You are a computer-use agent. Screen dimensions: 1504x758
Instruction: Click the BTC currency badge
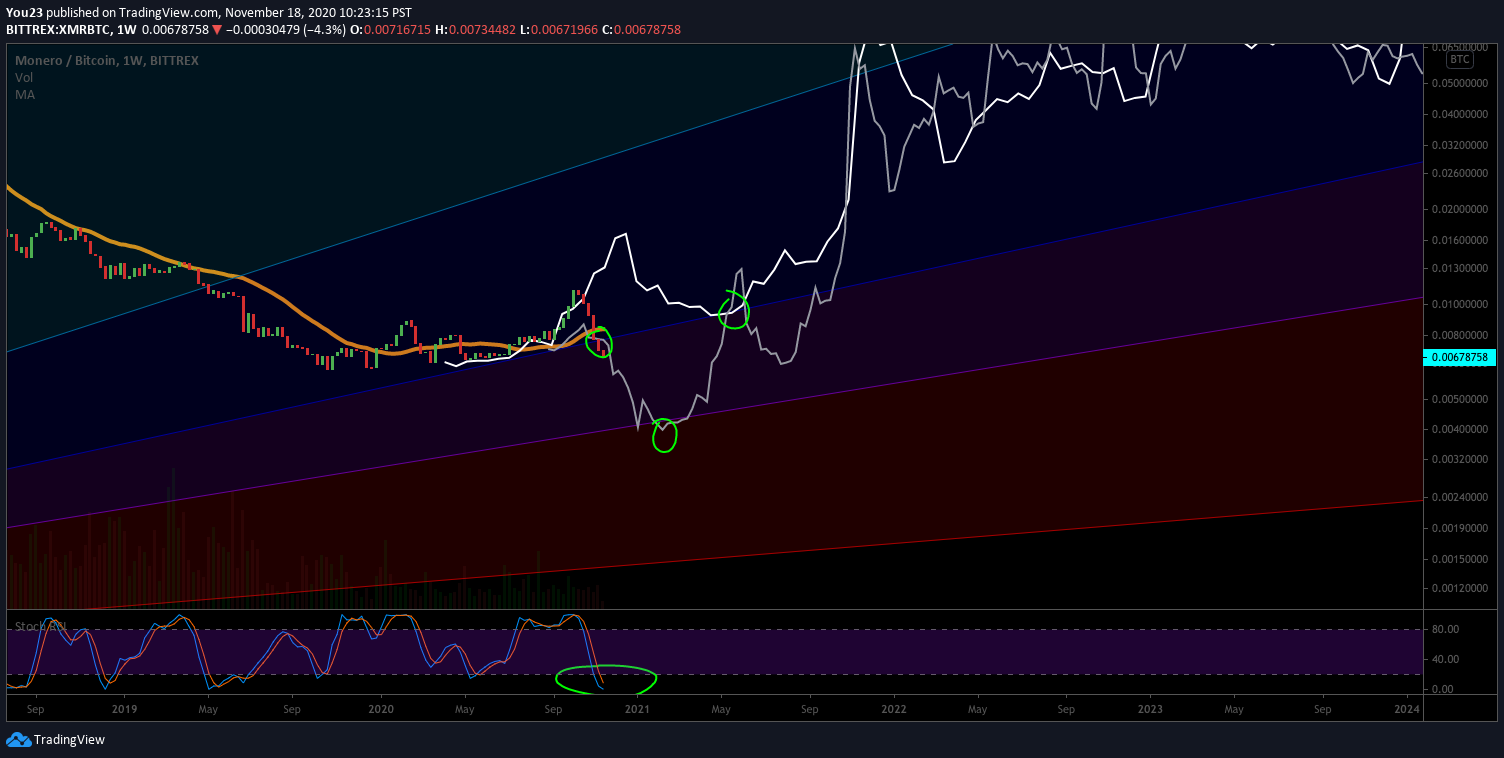coord(1461,59)
